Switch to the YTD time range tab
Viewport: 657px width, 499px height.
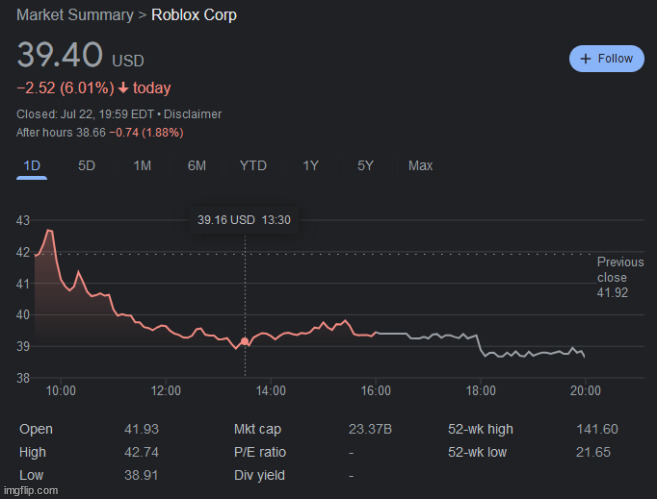[x=253, y=165]
